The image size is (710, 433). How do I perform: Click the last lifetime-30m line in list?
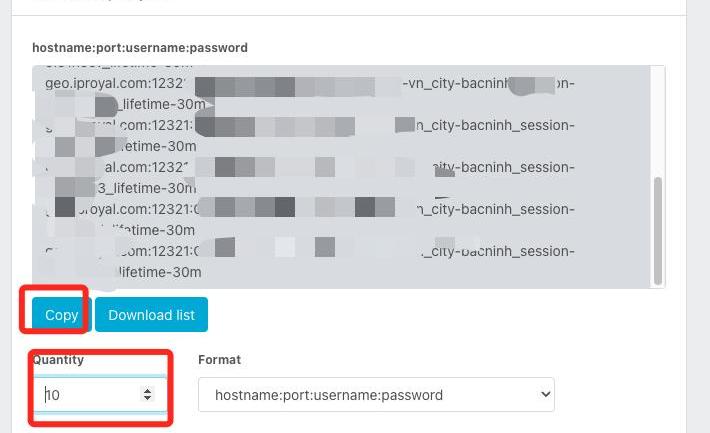(160, 271)
